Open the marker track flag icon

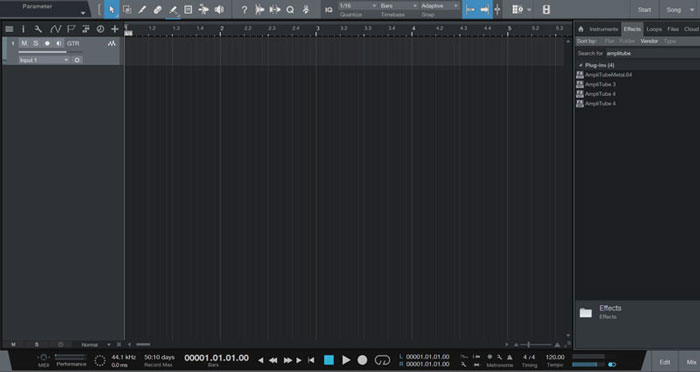click(71, 29)
